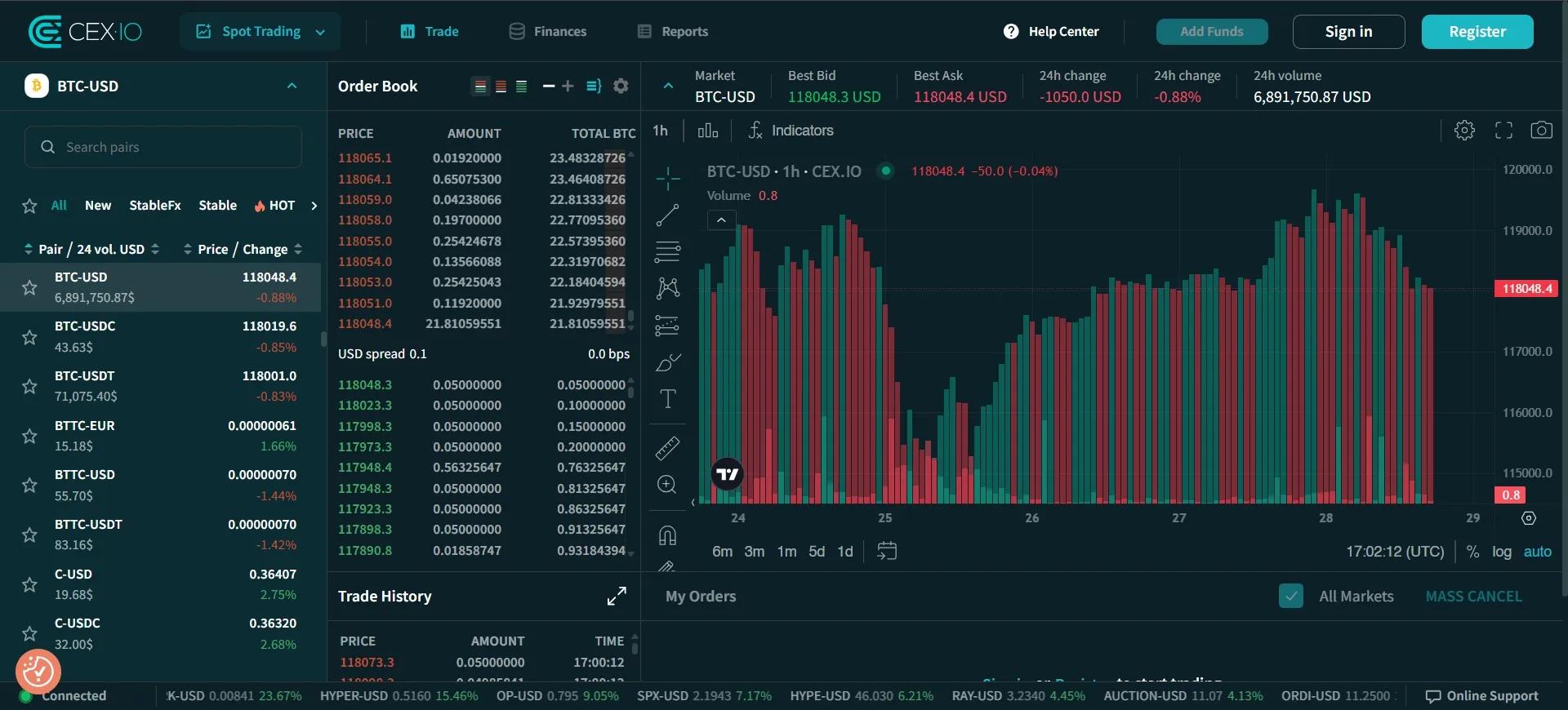This screenshot has height=710, width=1568.
Task: Click the Register button
Action: pyautogui.click(x=1477, y=32)
